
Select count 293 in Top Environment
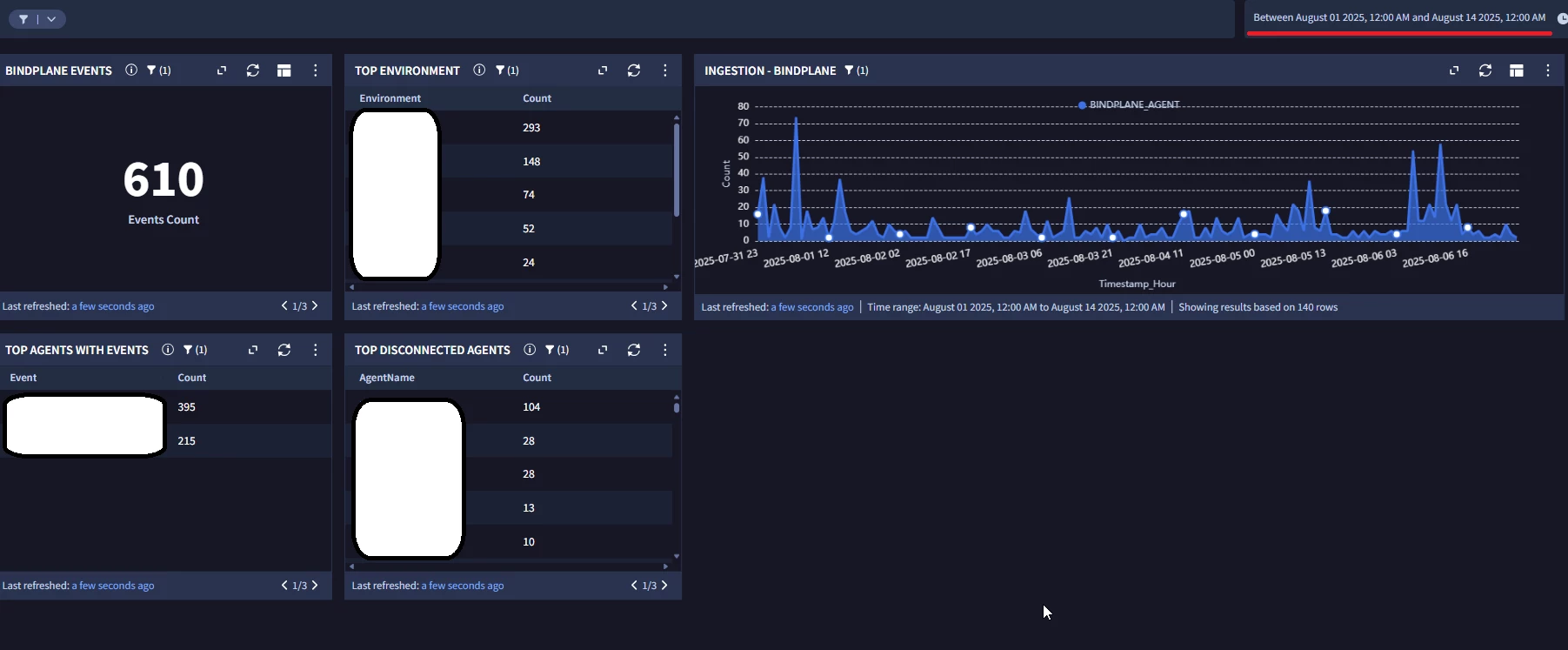(x=531, y=128)
